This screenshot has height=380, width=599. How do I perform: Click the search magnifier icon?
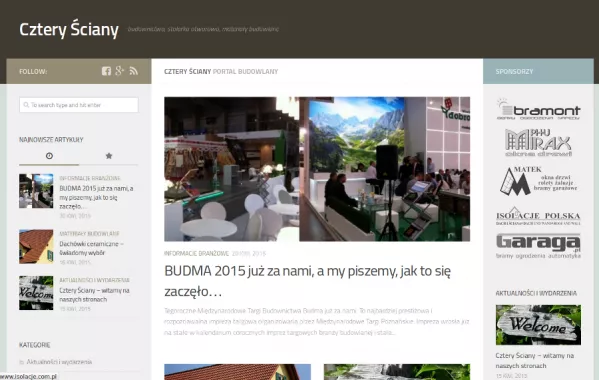tap(26, 105)
